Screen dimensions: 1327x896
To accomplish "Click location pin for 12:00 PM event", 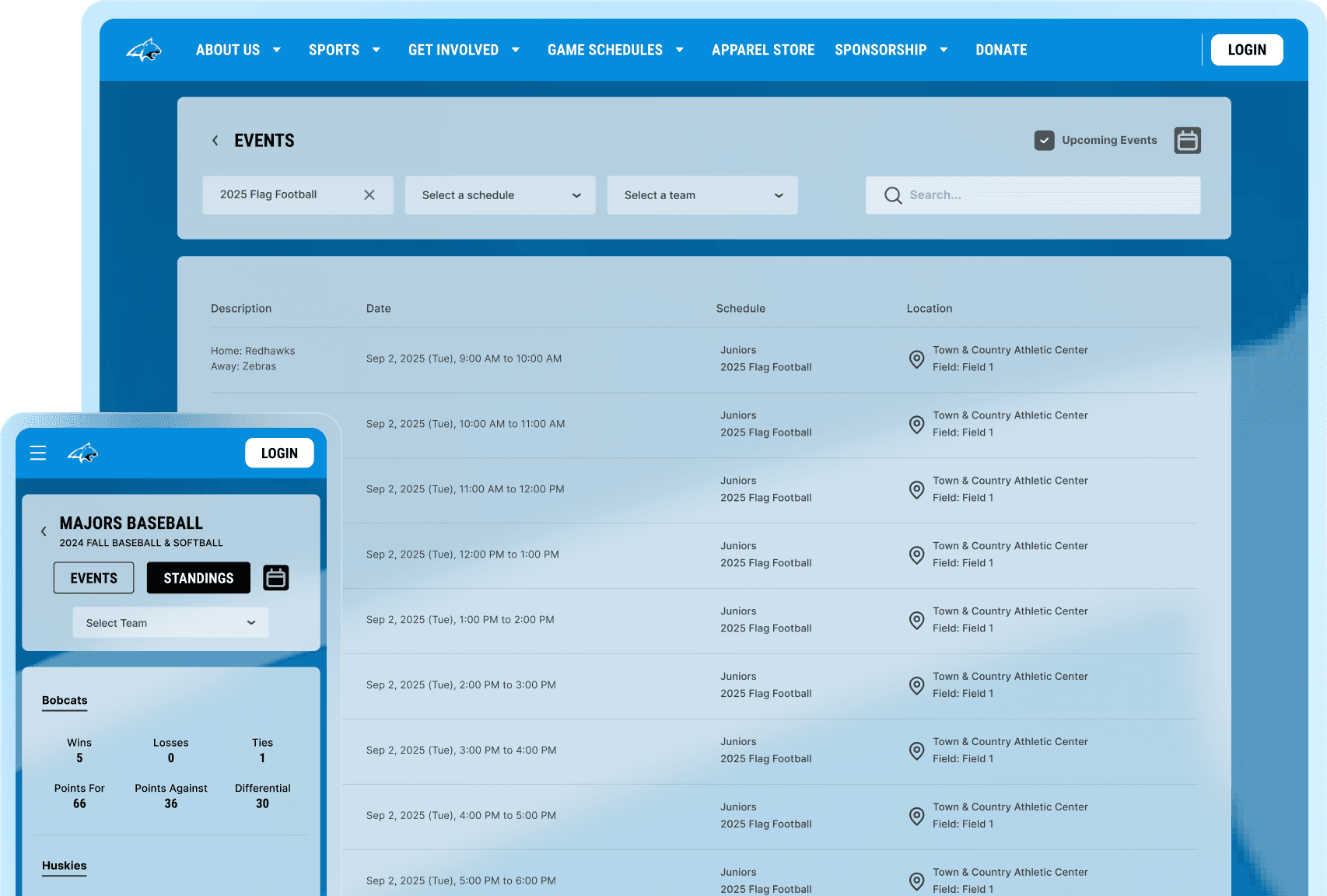I will pyautogui.click(x=917, y=555).
